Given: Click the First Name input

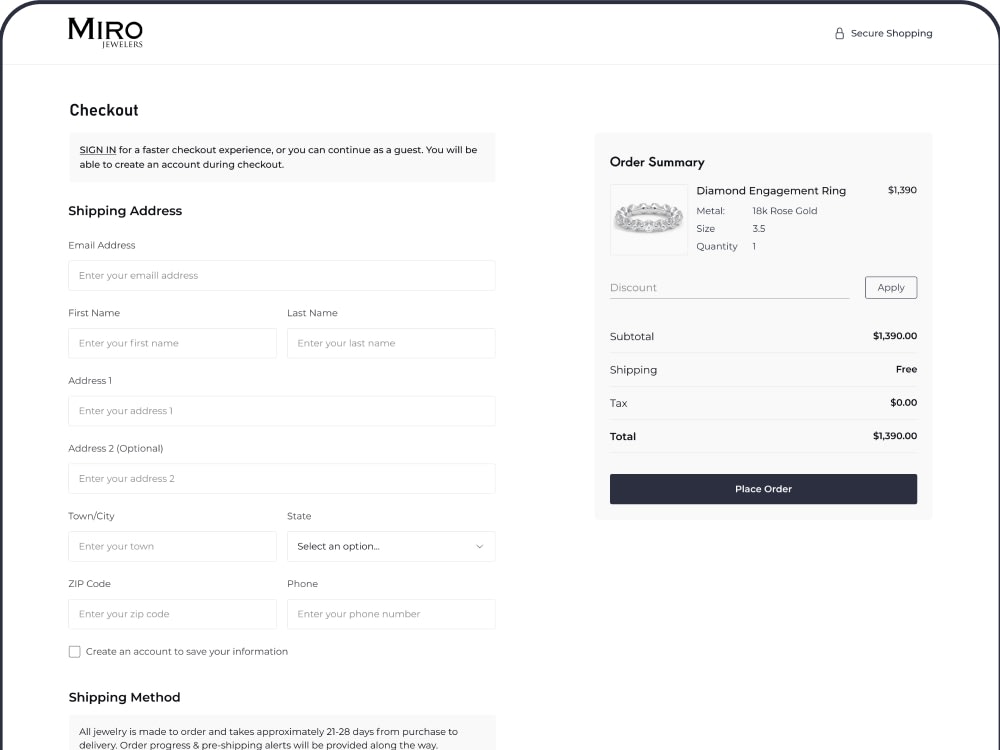Looking at the screenshot, I should pyautogui.click(x=172, y=343).
